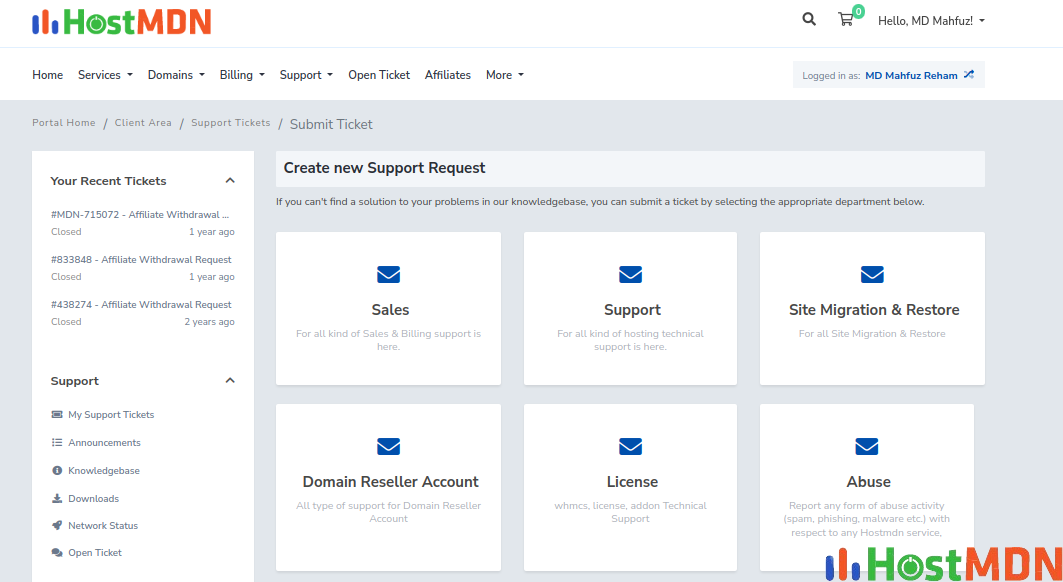Image resolution: width=1063 pixels, height=582 pixels.
Task: Expand the Services menu dropdown
Action: (105, 75)
